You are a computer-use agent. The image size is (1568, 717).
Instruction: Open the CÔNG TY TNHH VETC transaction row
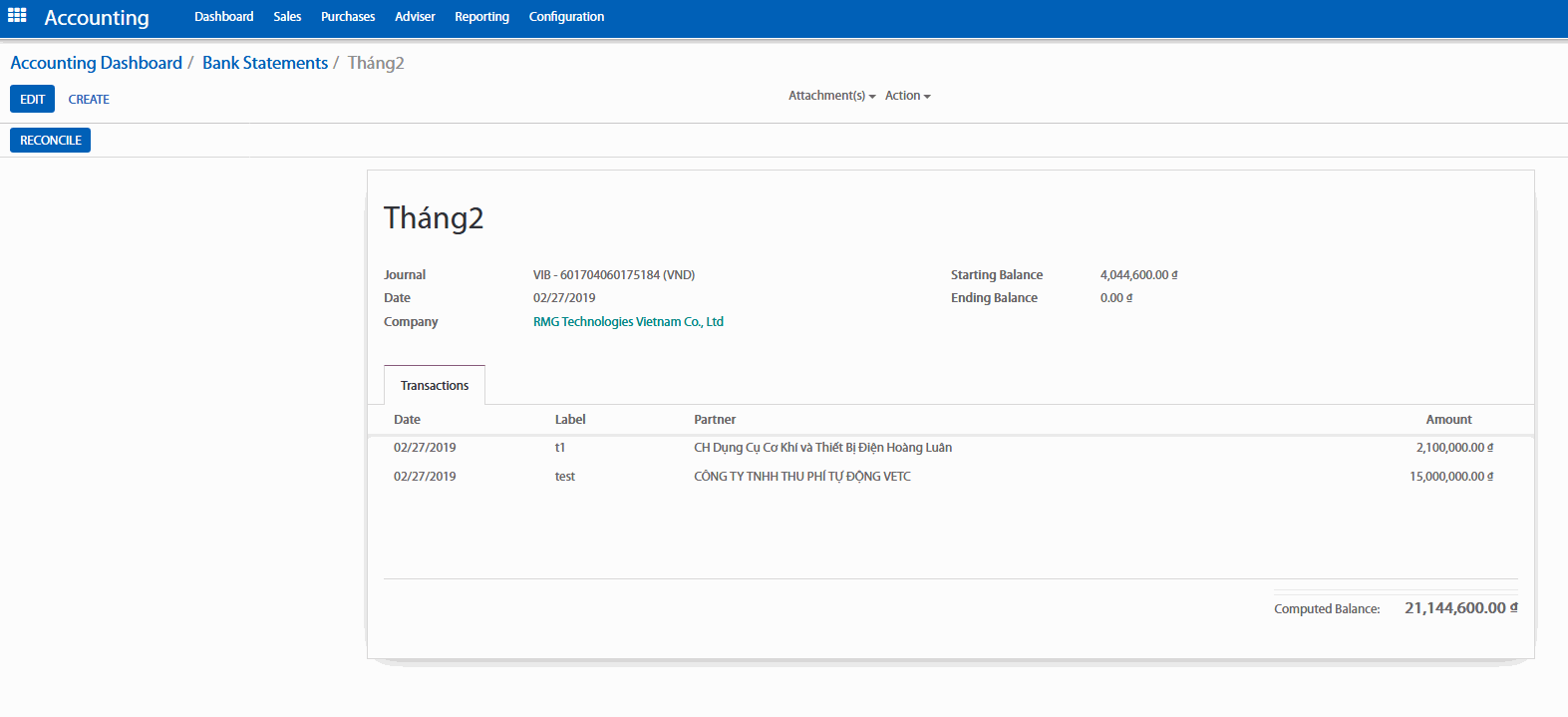(801, 477)
